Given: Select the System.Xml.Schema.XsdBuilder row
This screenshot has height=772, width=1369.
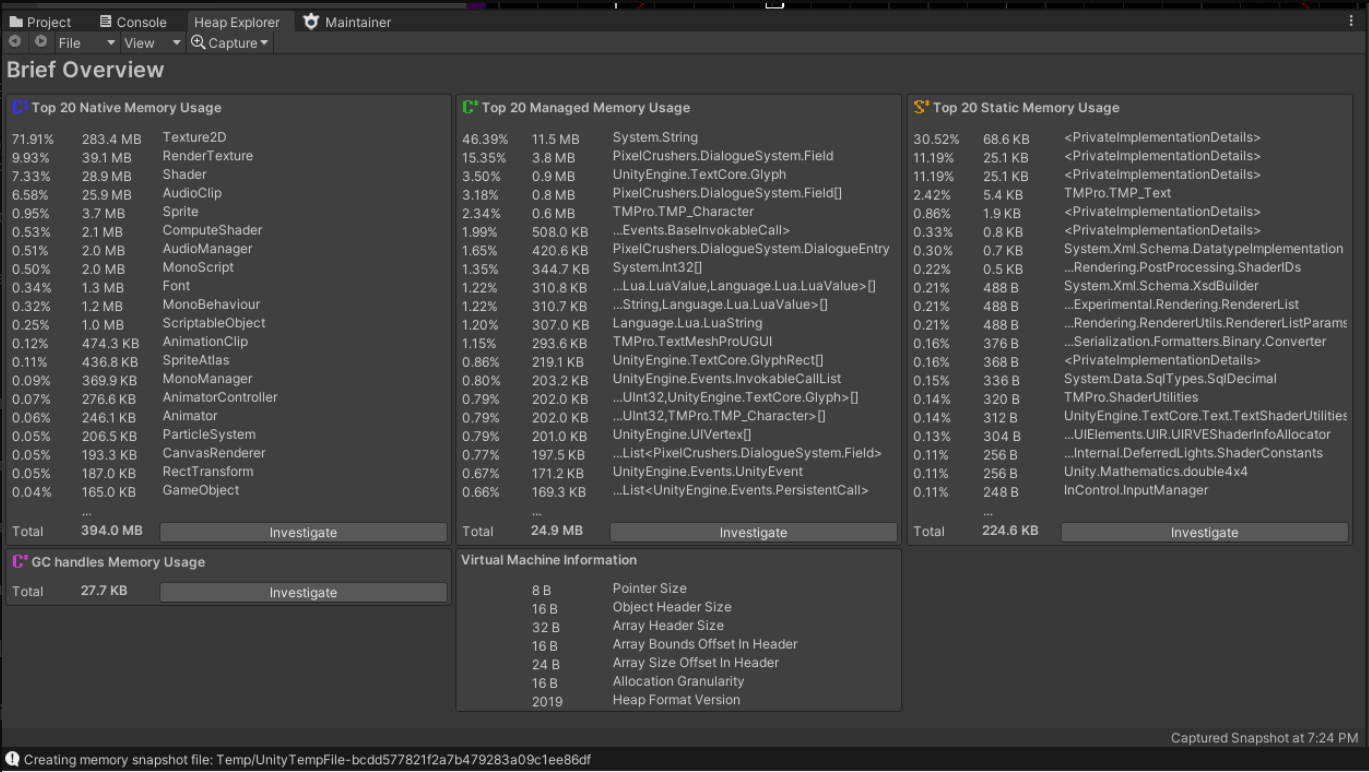Looking at the screenshot, I should point(1130,286).
